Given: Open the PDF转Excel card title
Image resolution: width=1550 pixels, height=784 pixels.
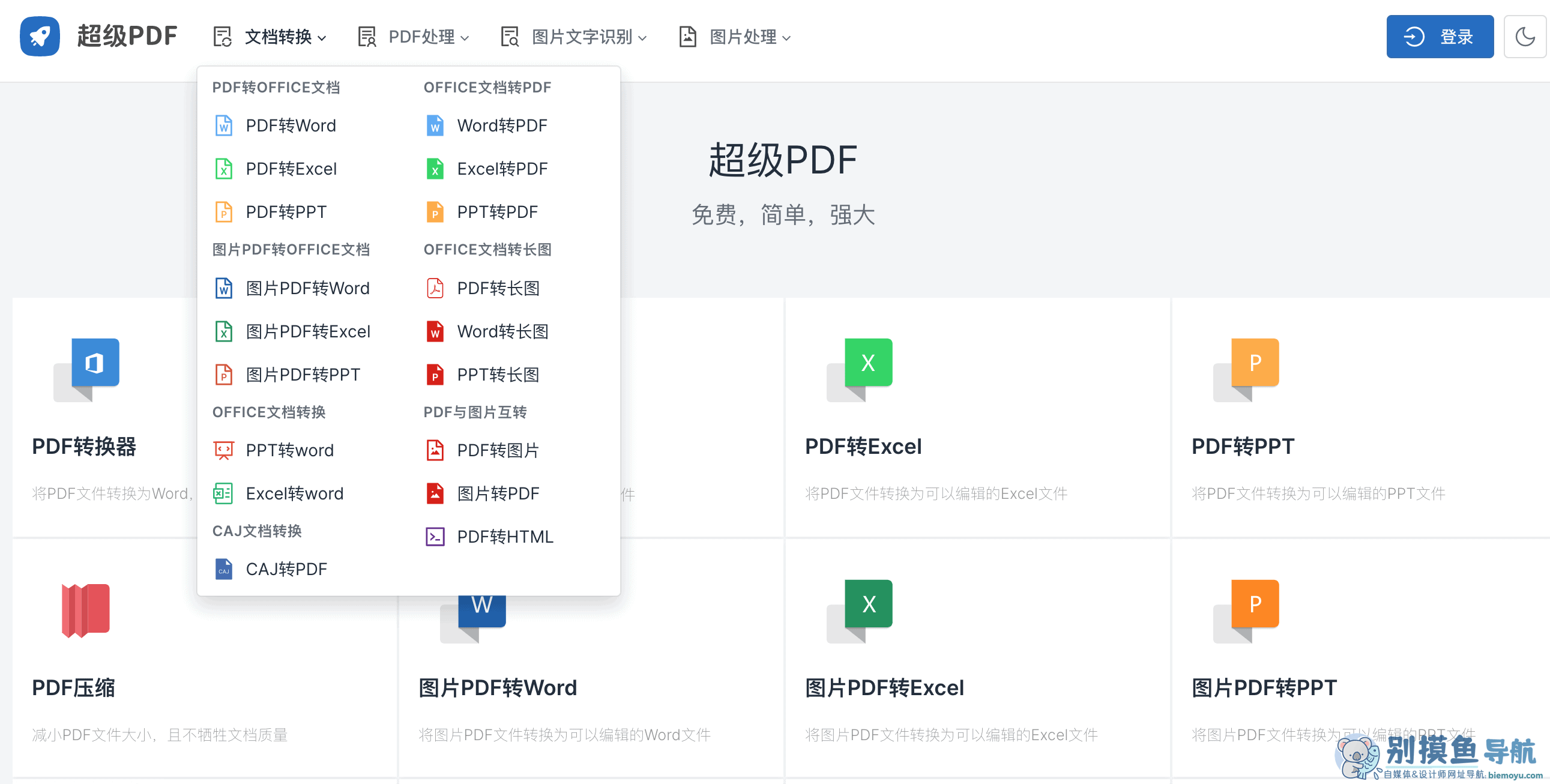Looking at the screenshot, I should (863, 447).
